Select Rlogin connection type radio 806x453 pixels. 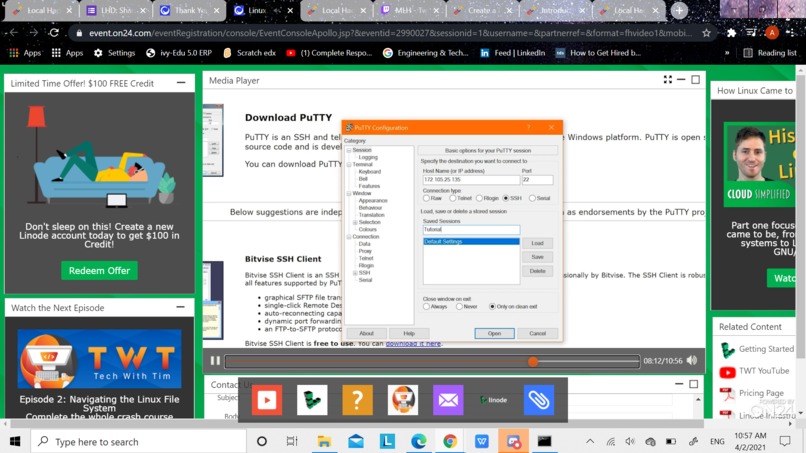click(479, 198)
